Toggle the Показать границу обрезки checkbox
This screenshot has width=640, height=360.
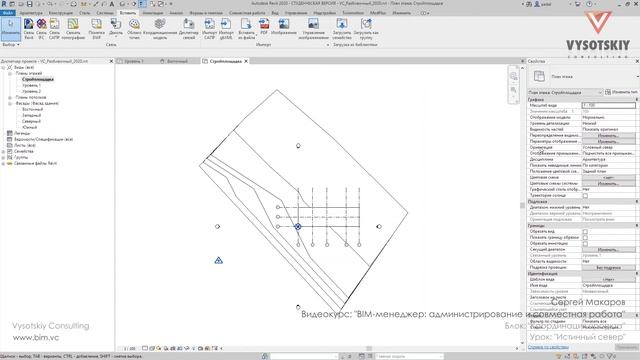pyautogui.click(x=585, y=238)
